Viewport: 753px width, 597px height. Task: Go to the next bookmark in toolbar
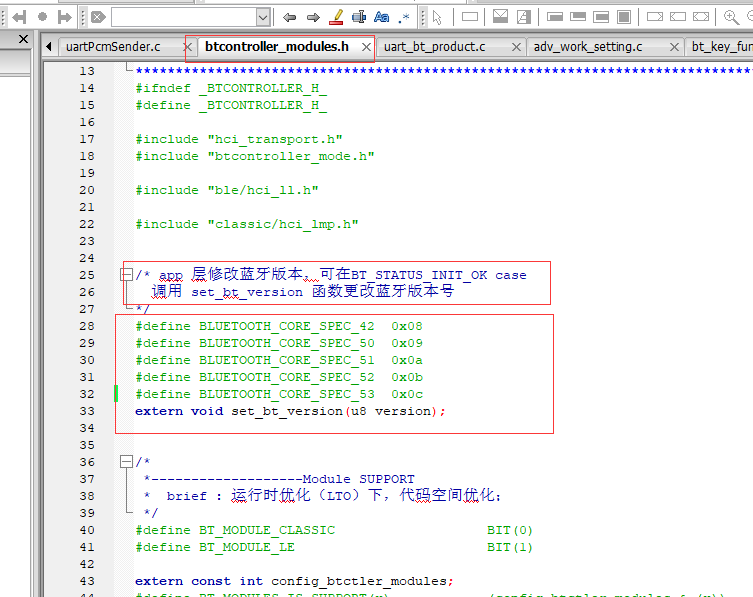64,18
